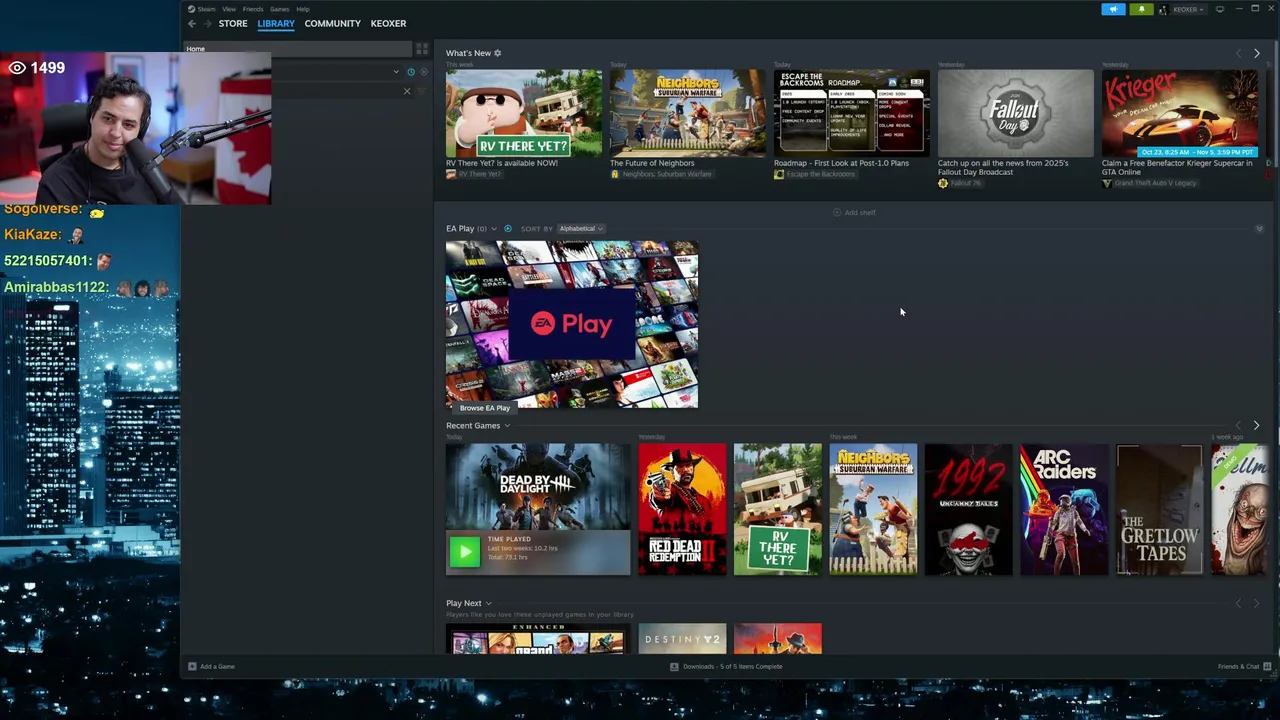Open Escape the Backrooms roadmap news

coord(852,113)
